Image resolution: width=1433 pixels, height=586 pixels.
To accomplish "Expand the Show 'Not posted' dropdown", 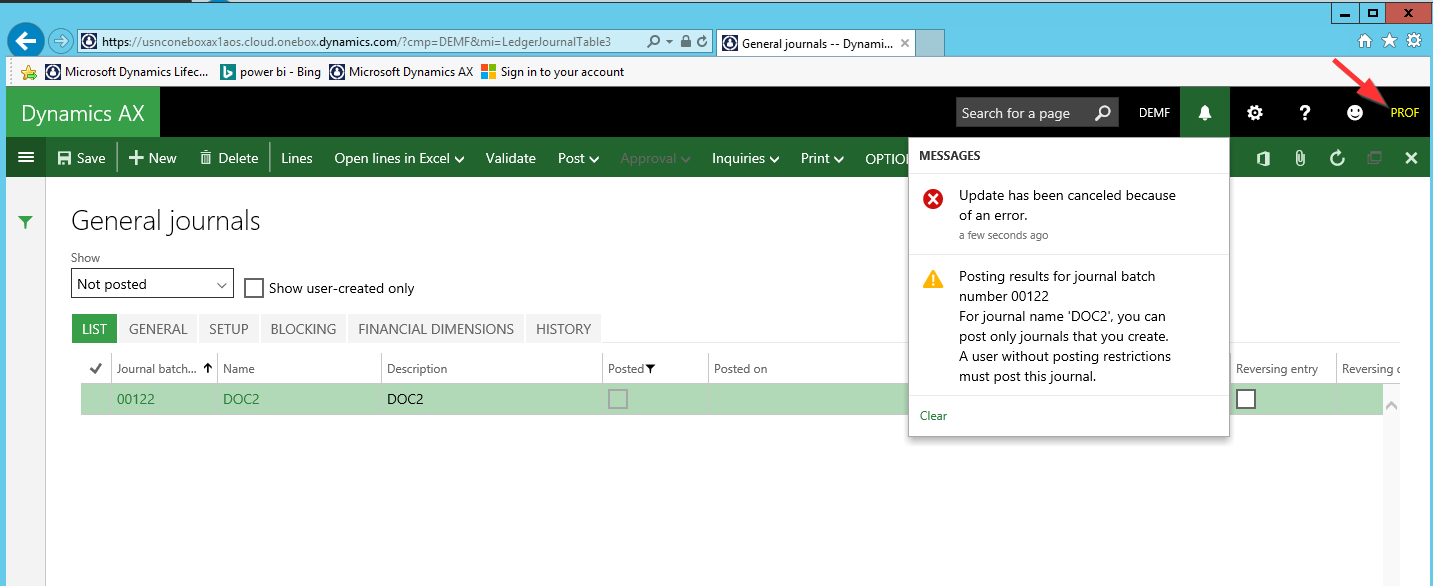I will pyautogui.click(x=152, y=284).
